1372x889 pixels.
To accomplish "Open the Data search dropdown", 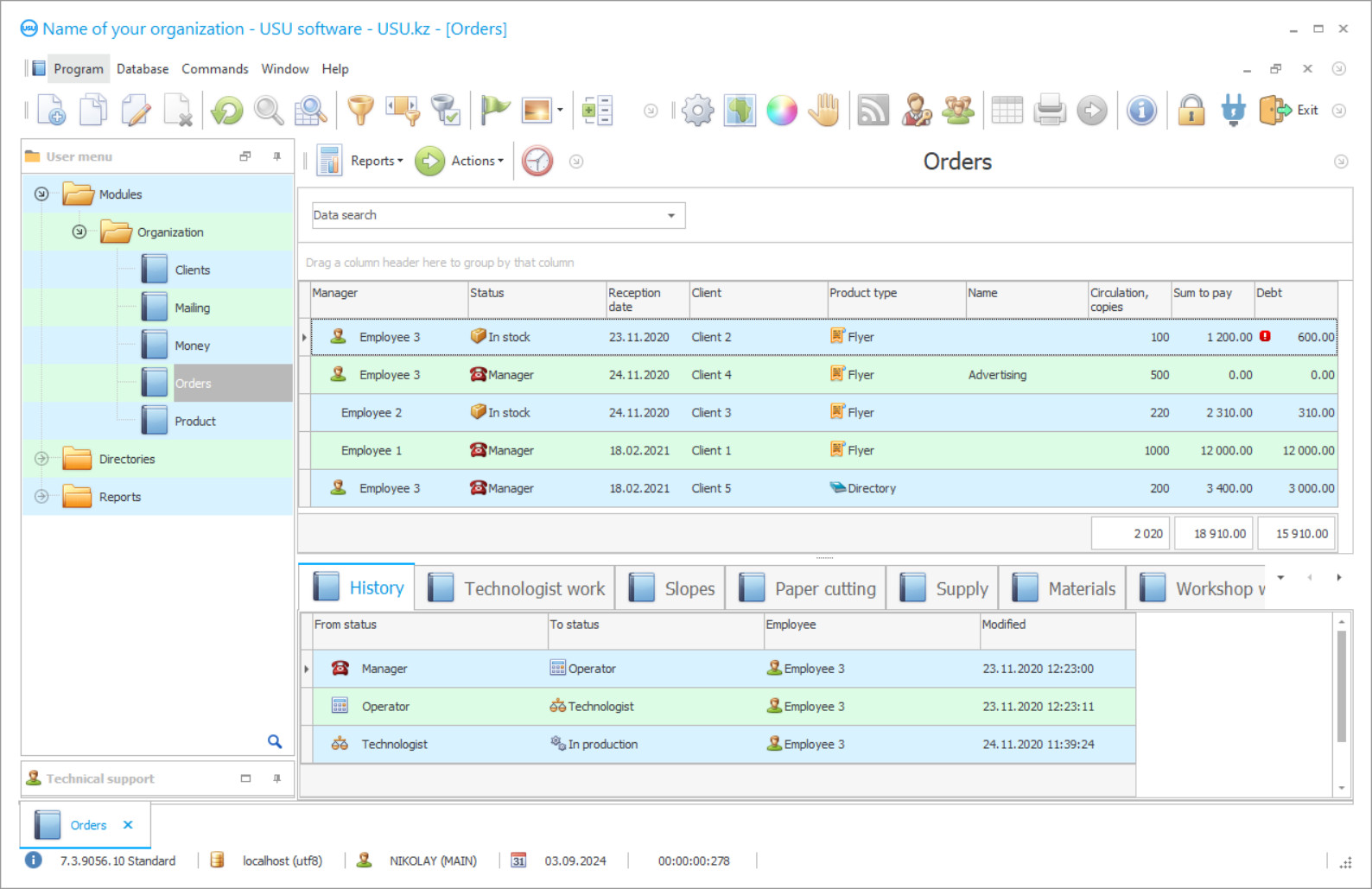I will pos(670,216).
